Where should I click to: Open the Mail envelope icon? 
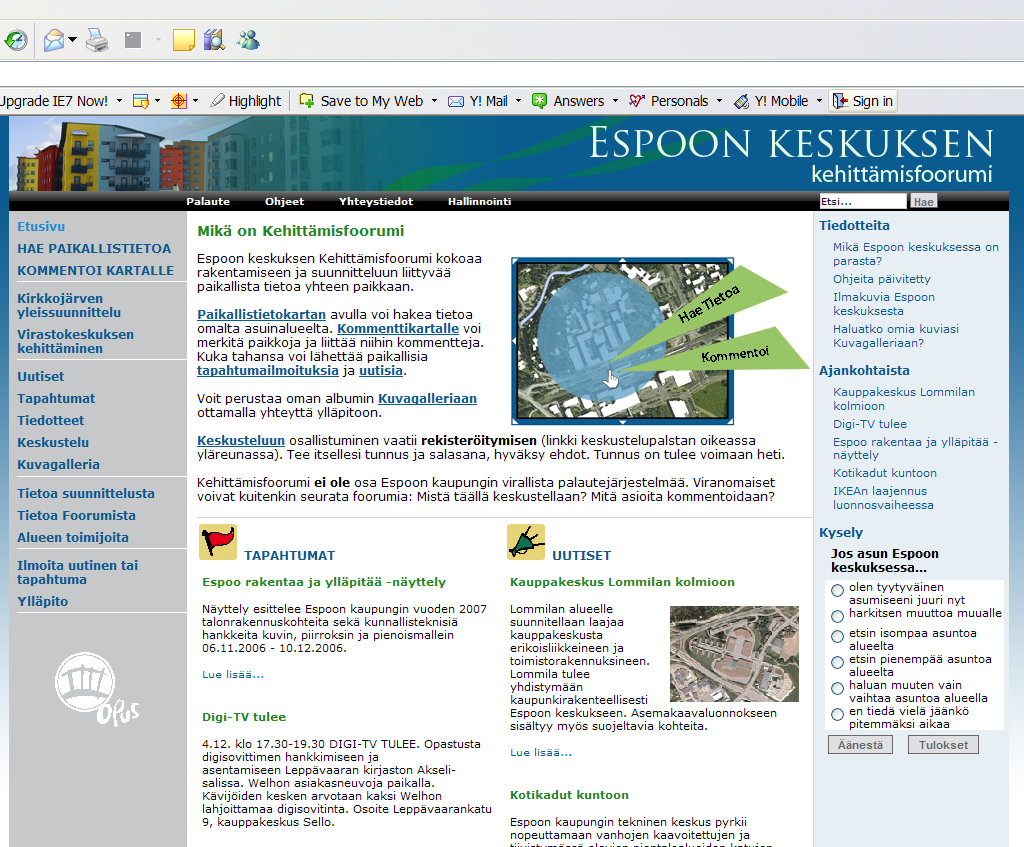point(54,40)
